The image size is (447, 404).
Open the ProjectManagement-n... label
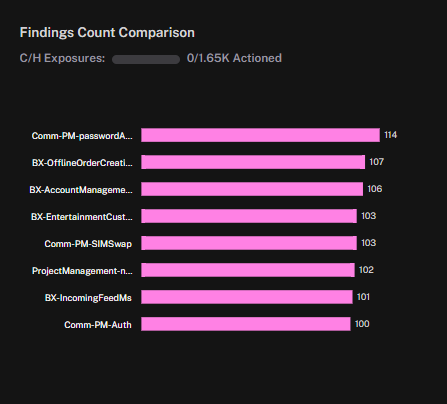point(82,271)
